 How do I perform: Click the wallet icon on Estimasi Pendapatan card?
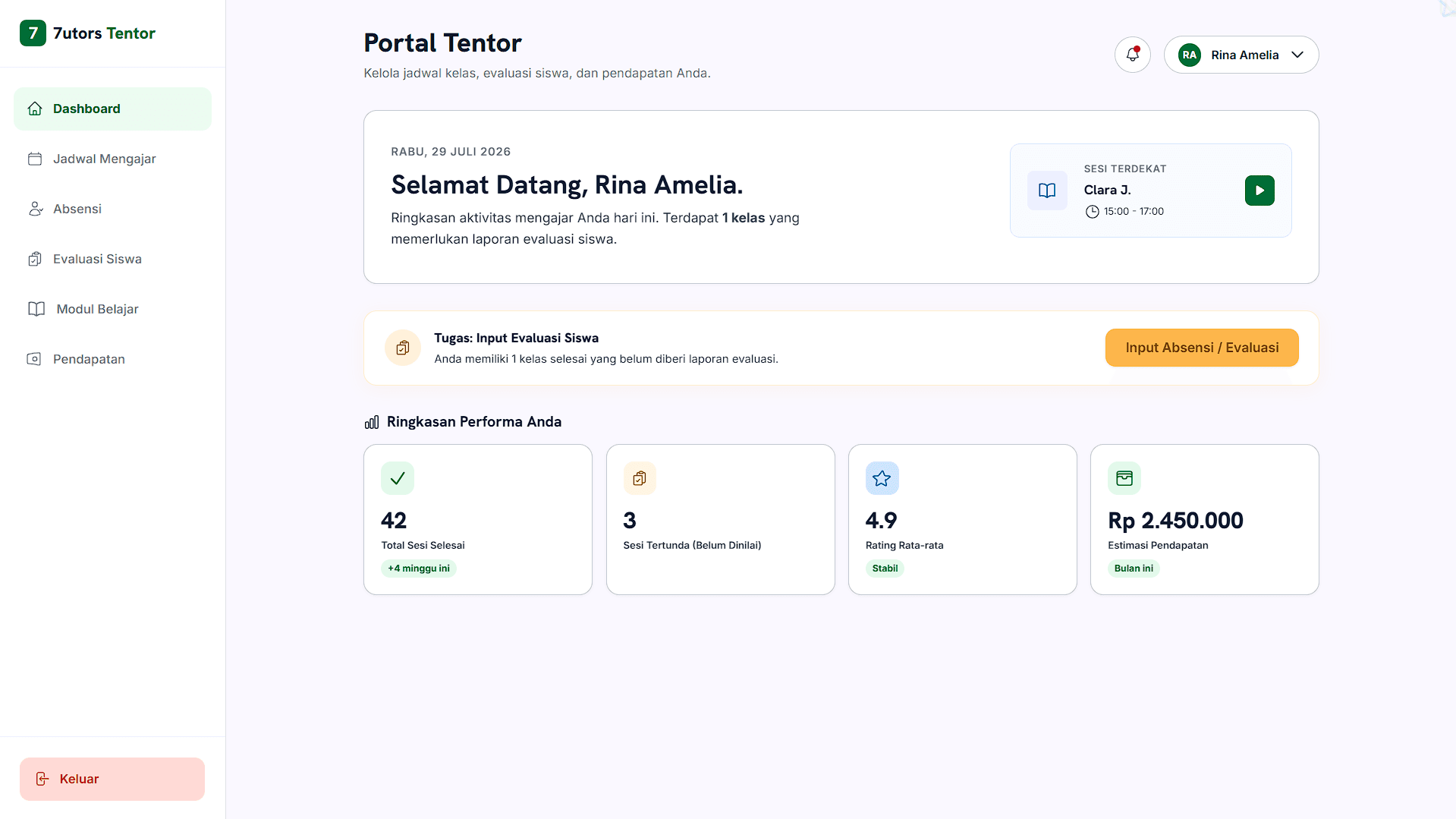[1124, 478]
